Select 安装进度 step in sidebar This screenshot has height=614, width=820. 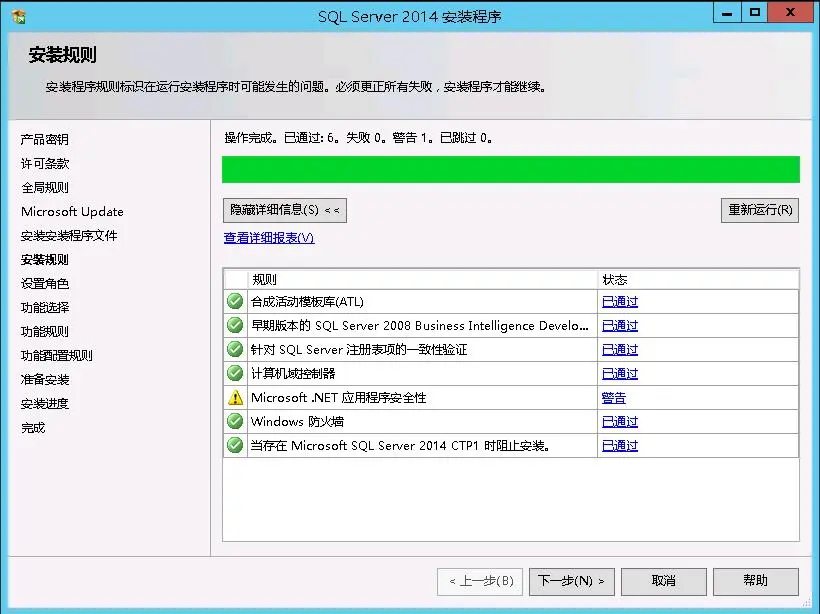point(45,404)
